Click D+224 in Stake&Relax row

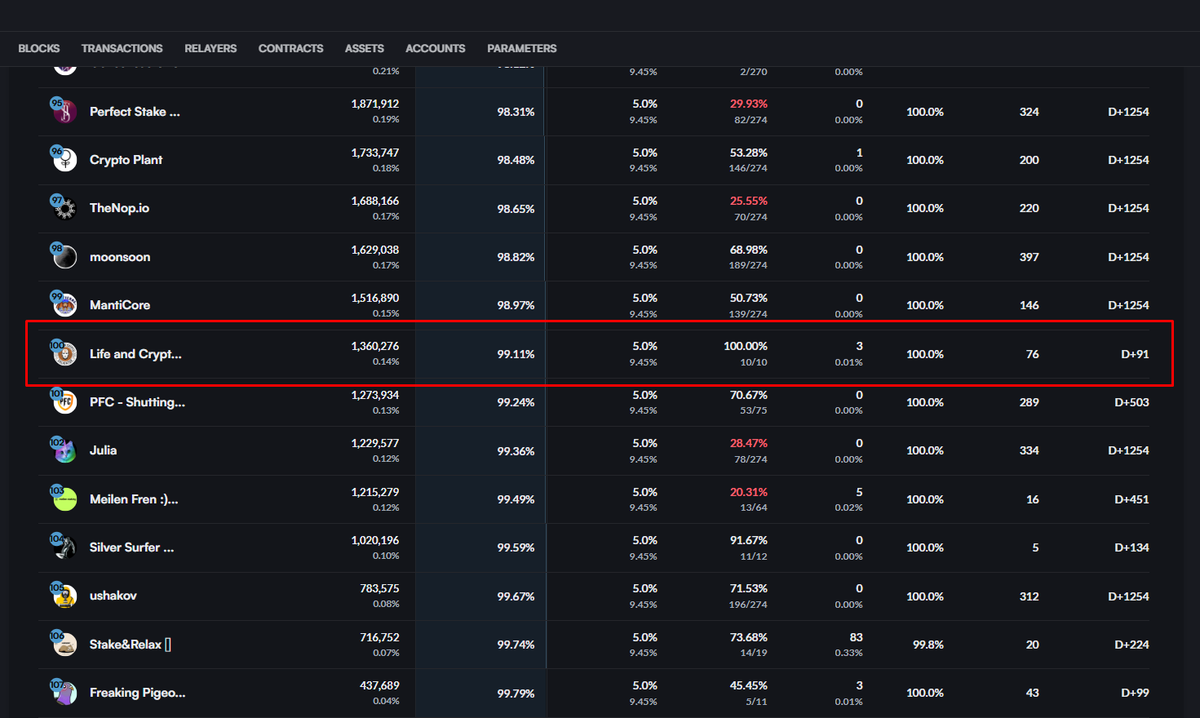click(x=1132, y=645)
